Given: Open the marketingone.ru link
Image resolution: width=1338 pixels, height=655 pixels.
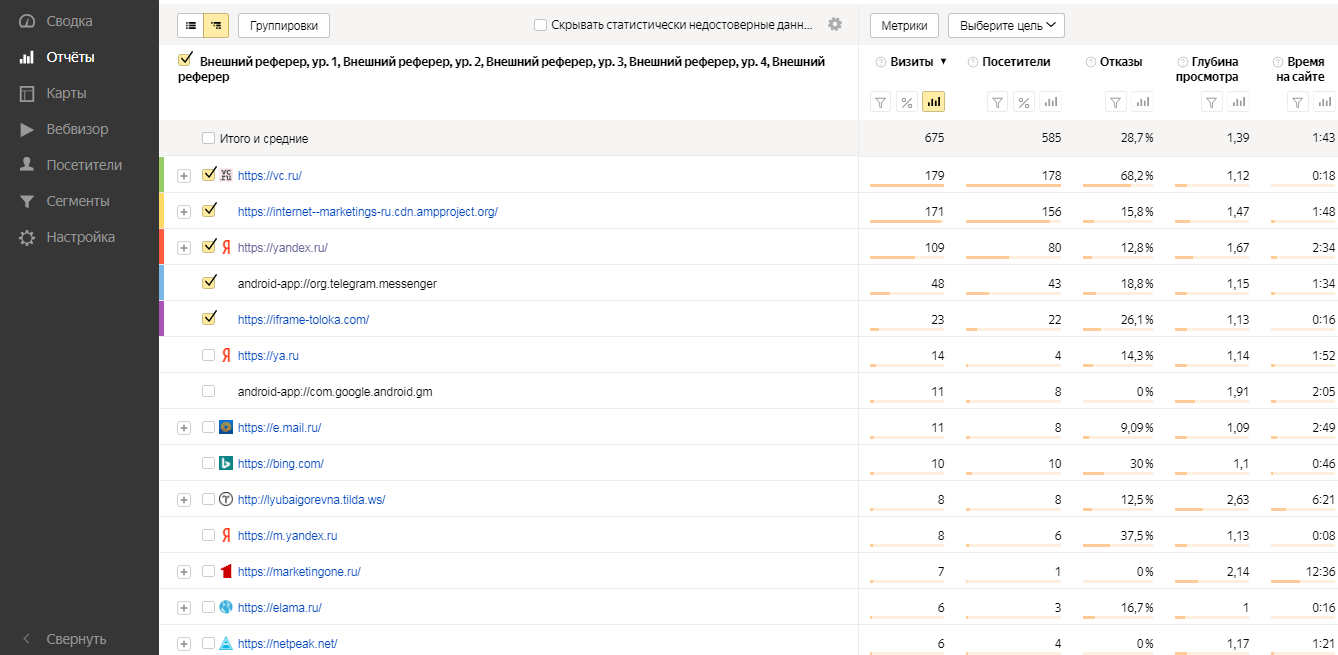Looking at the screenshot, I should tap(299, 572).
